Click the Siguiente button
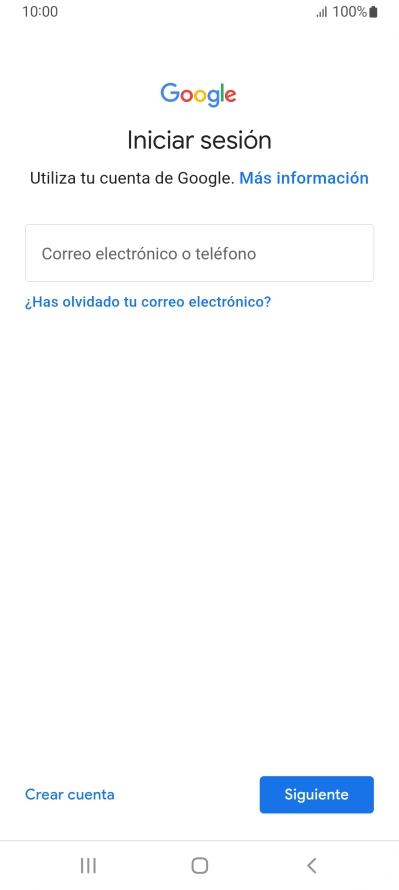Image resolution: width=399 pixels, height=890 pixels. coord(317,795)
